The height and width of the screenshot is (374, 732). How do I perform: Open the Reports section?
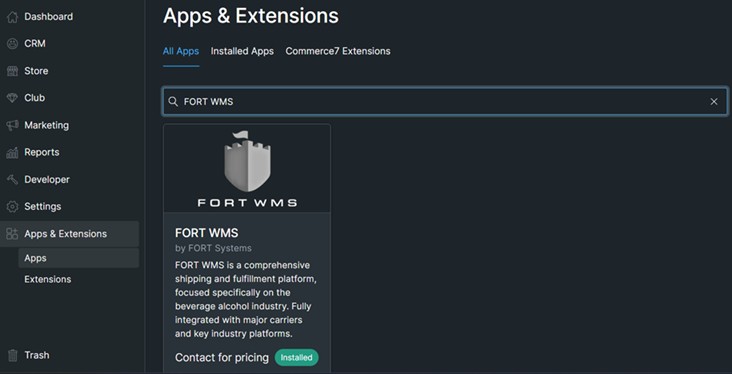pos(42,152)
